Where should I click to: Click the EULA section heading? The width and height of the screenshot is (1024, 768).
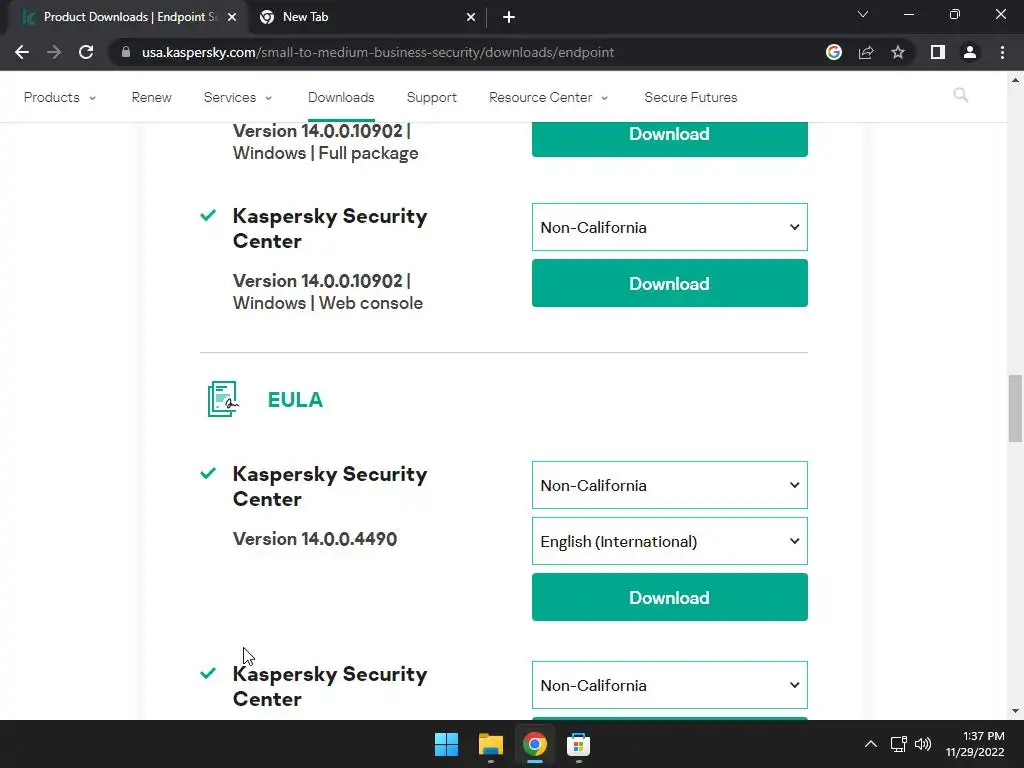tap(295, 400)
